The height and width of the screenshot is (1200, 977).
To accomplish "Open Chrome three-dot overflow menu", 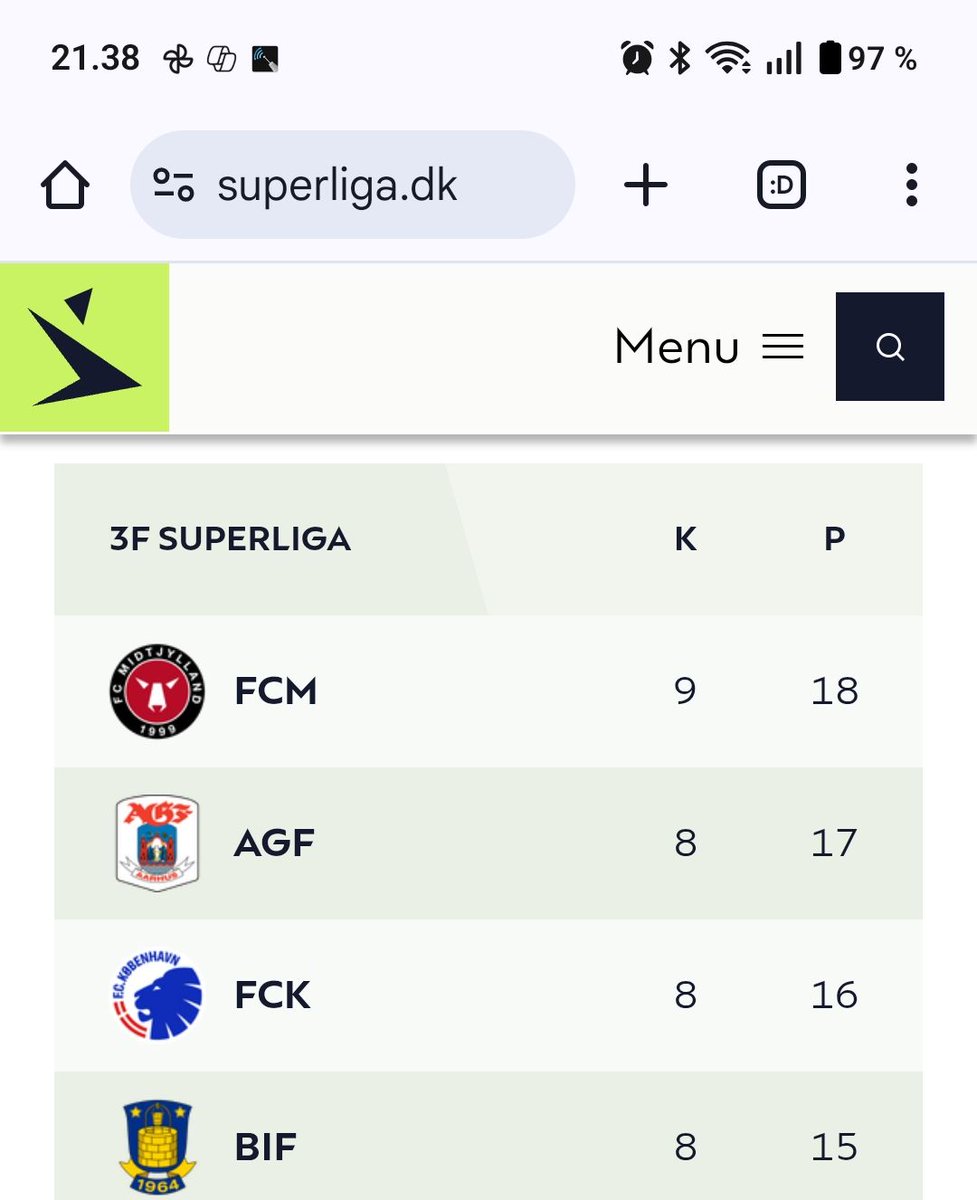I will coord(911,186).
